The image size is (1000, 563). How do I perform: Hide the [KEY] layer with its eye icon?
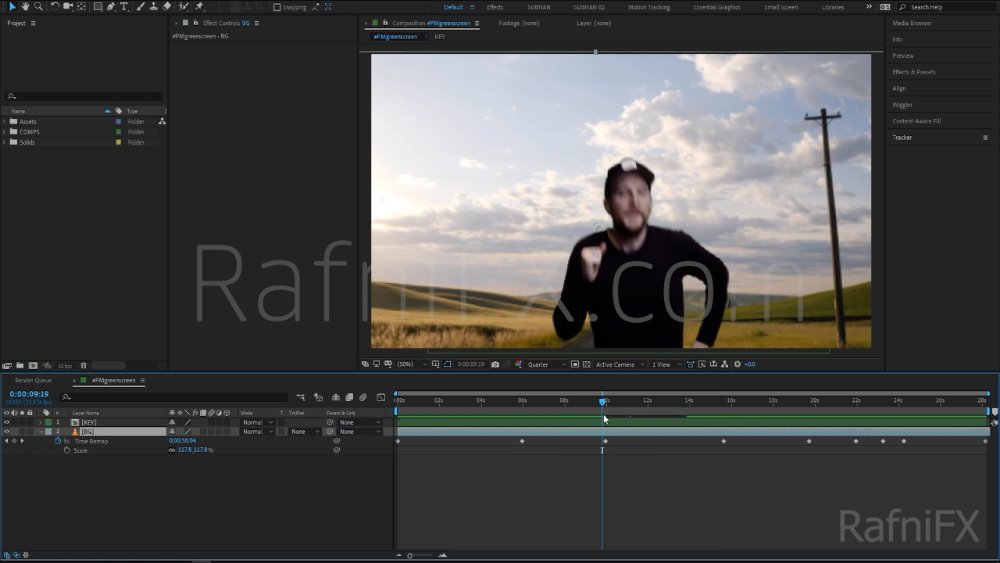coord(7,422)
